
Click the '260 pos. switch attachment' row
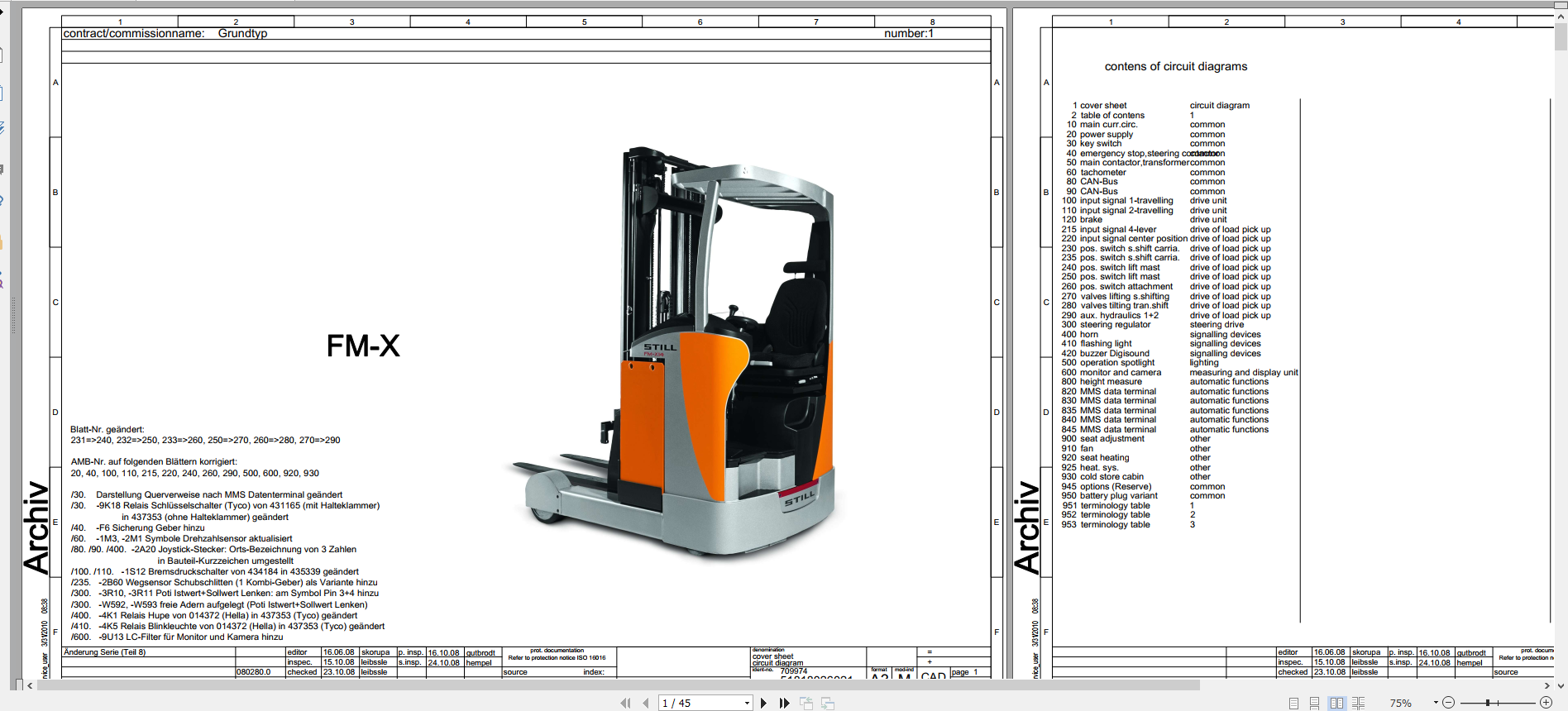click(x=1166, y=287)
